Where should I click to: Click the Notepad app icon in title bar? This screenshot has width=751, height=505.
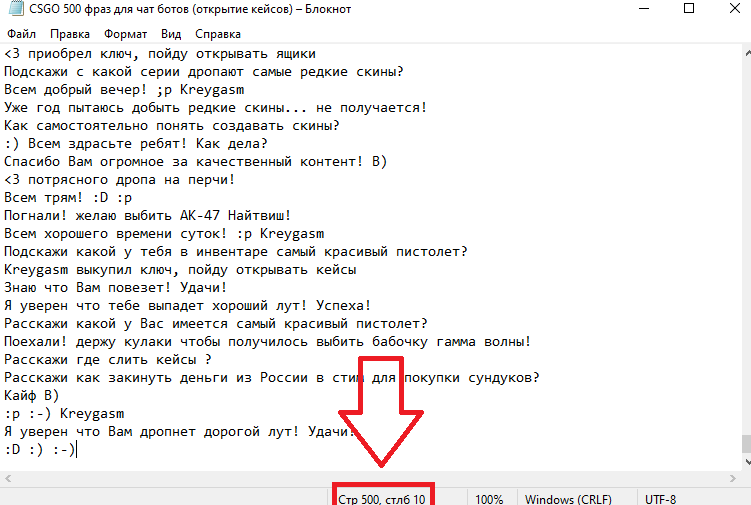click(16, 9)
